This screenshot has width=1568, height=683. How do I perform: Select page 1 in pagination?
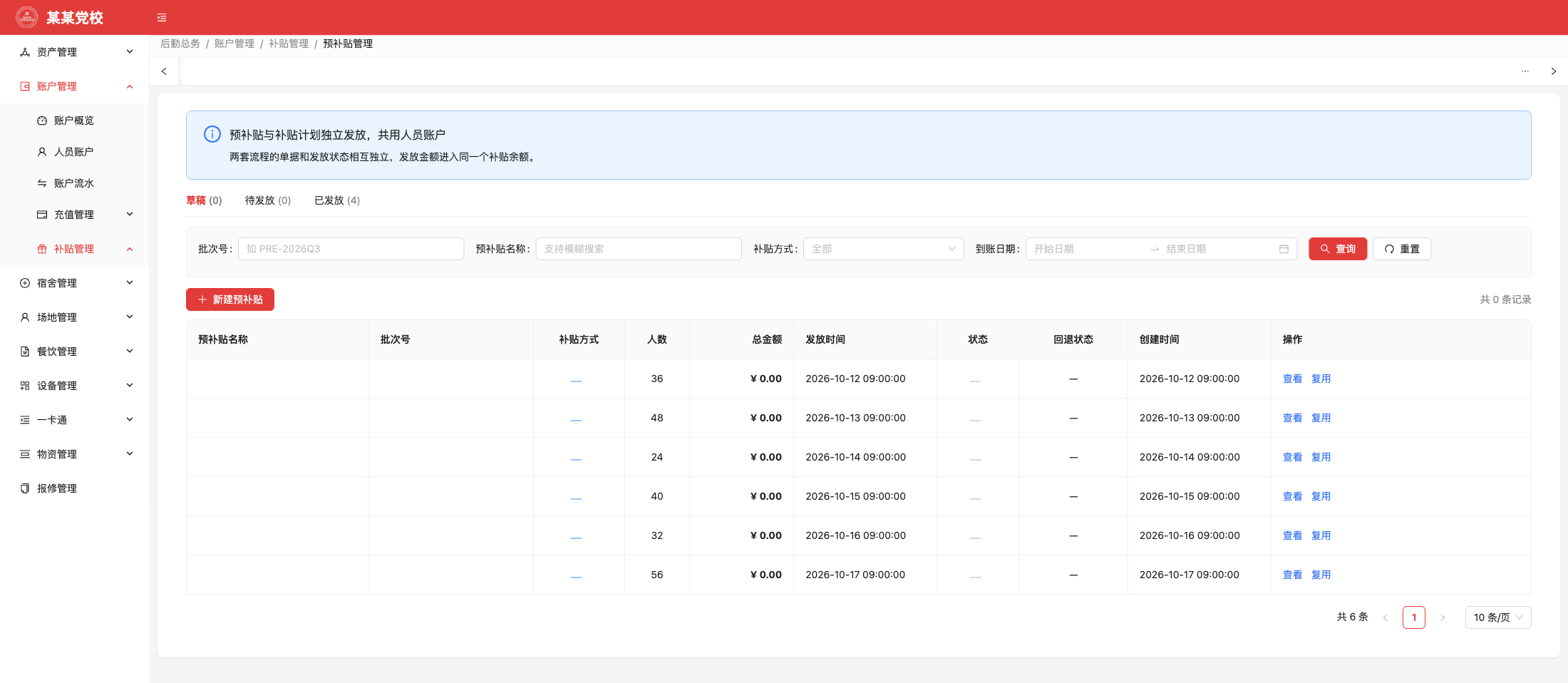(x=1414, y=617)
